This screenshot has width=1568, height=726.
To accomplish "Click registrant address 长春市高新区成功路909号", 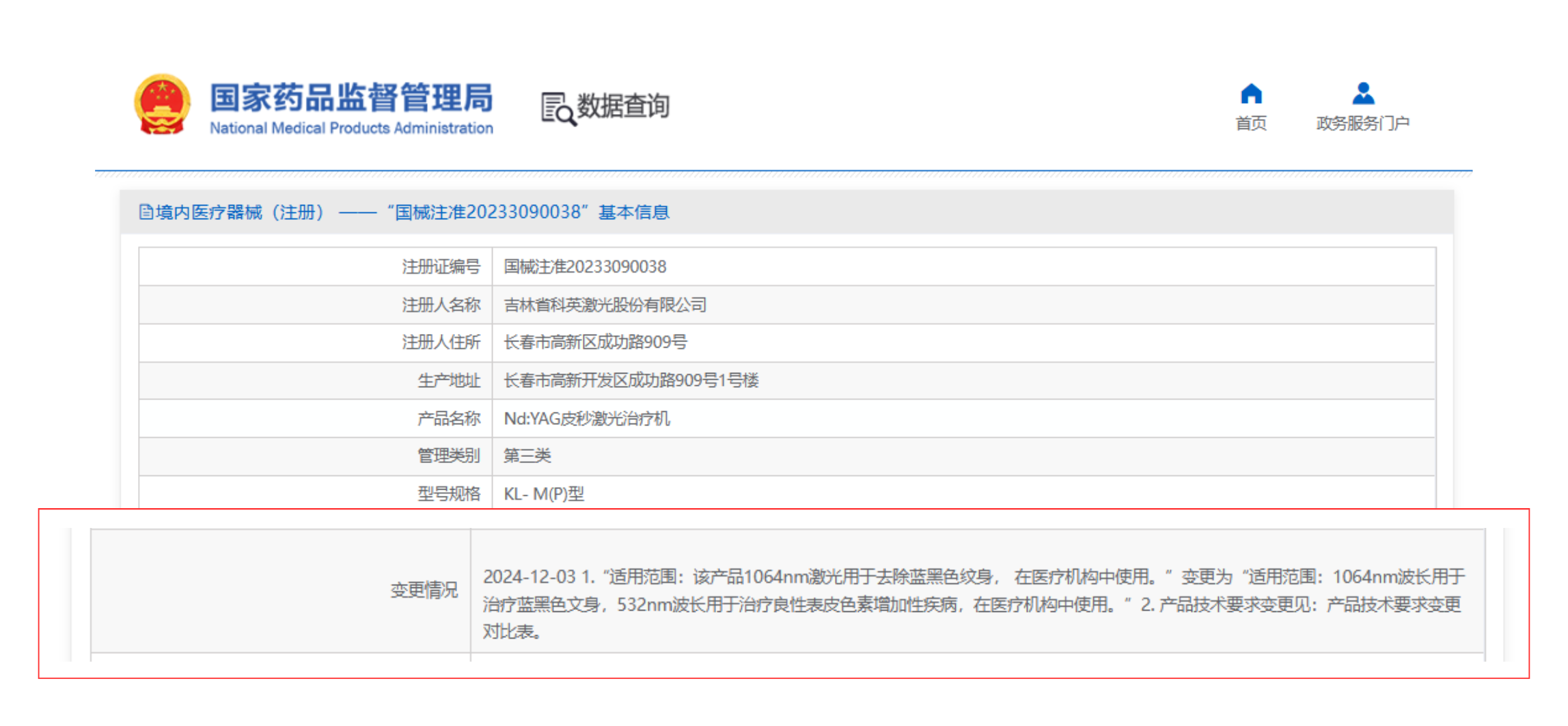I will click(x=595, y=342).
